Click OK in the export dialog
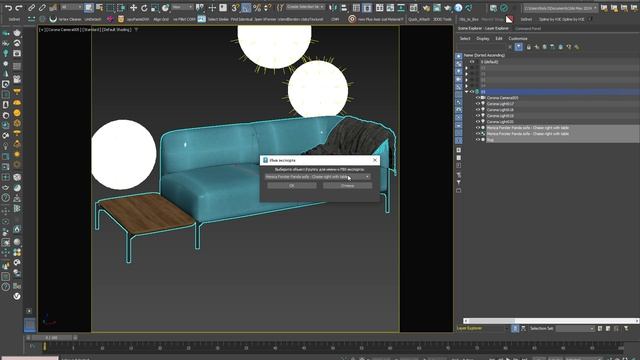Image resolution: width=640 pixels, height=360 pixels. coord(291,186)
